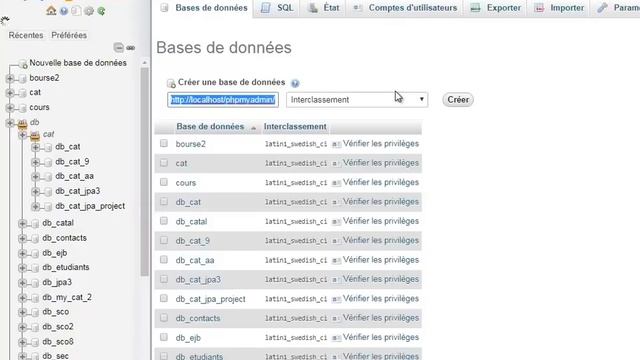Screen dimensions: 640x360
Task: Check the bourse2 database checkbox
Action: 164,143
